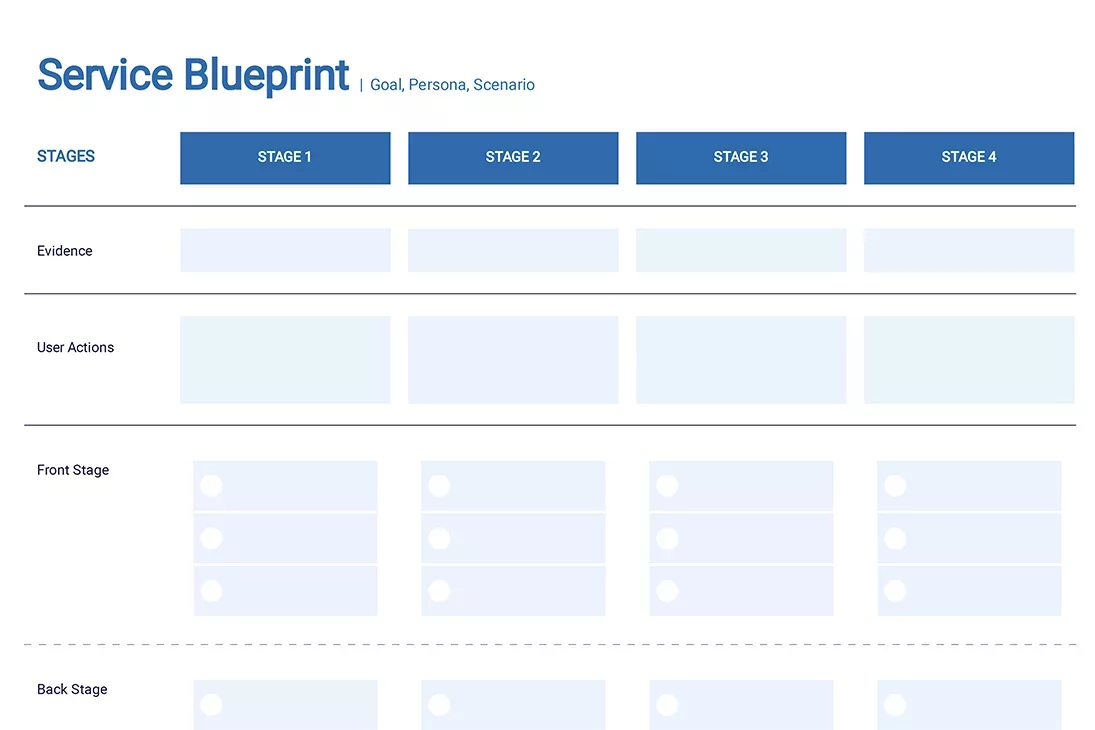Screen dimensions: 1095x730
Task: Toggle the circle on Stage 2's middle Front Stage card
Action: (439, 538)
